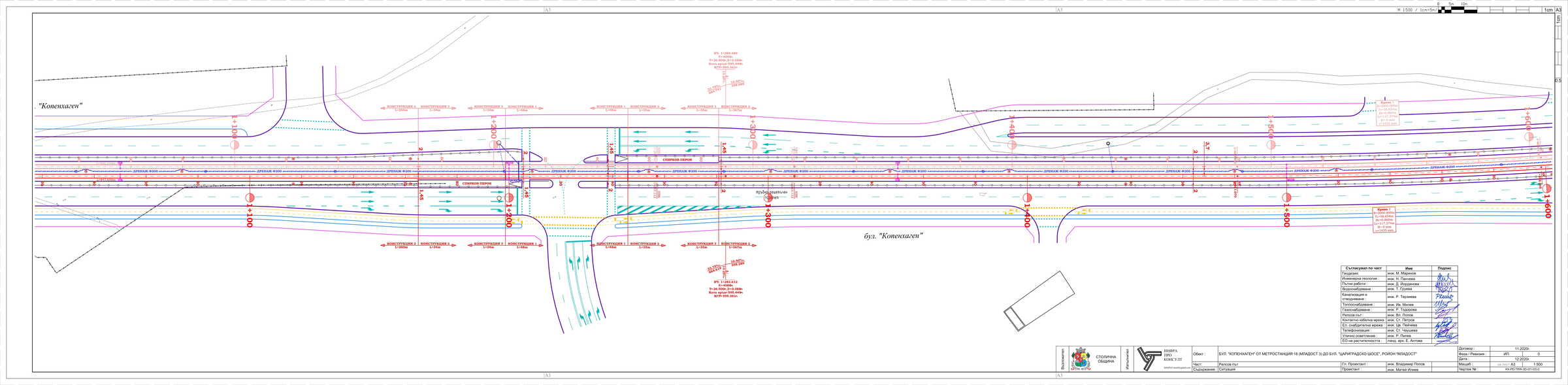Click the italic 'бул. "Копенхаген"' street label
Viewport: 1568px width, 385px height.
point(893,236)
